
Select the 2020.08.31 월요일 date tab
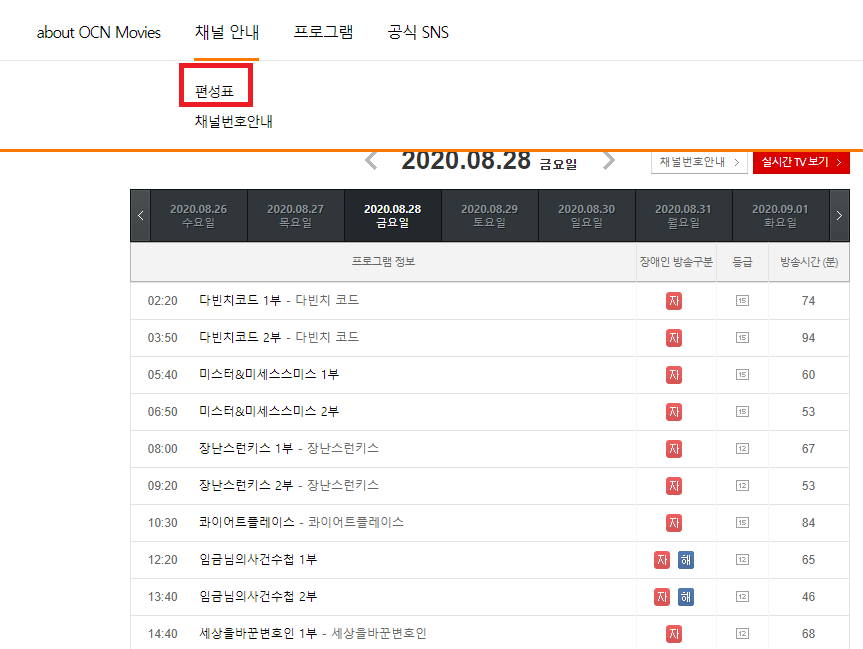click(683, 215)
